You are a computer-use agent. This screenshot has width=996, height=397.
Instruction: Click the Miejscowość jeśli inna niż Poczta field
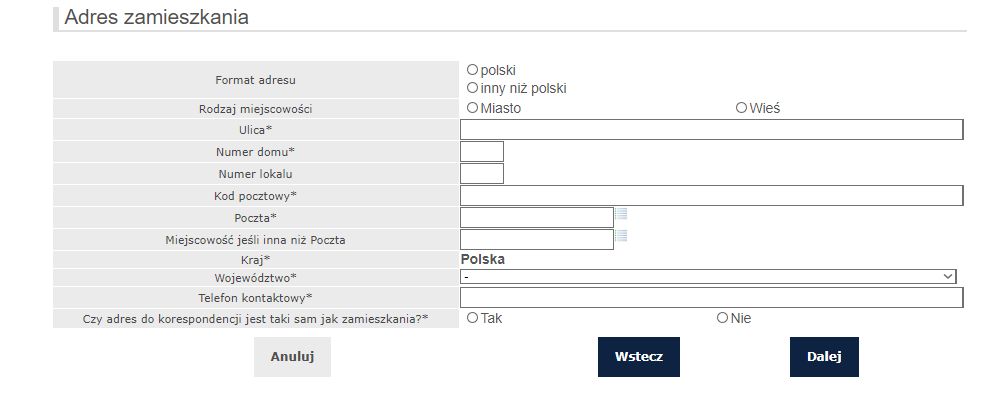pyautogui.click(x=537, y=239)
